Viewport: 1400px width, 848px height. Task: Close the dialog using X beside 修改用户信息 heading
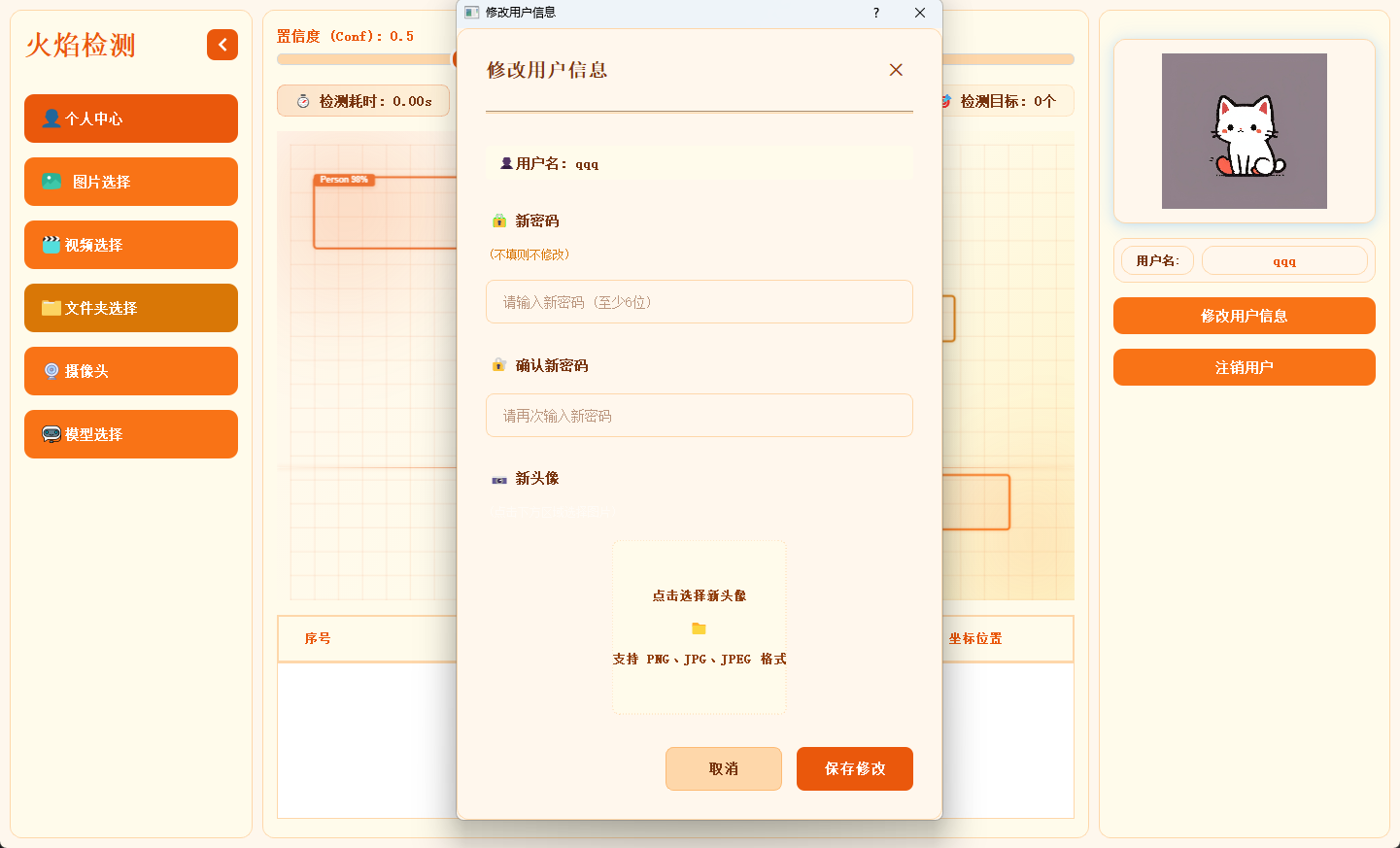click(x=896, y=70)
